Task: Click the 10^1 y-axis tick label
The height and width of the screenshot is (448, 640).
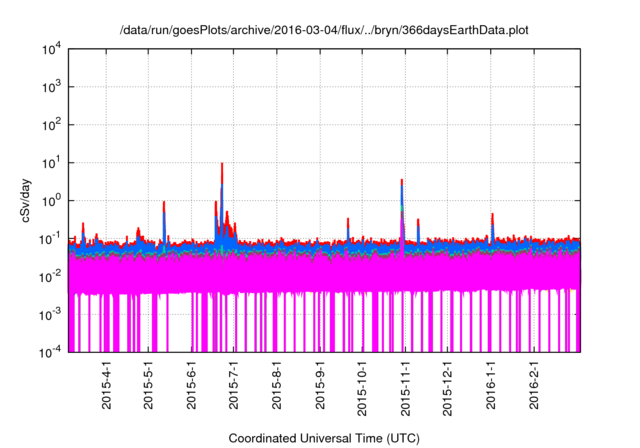Action: (51, 163)
